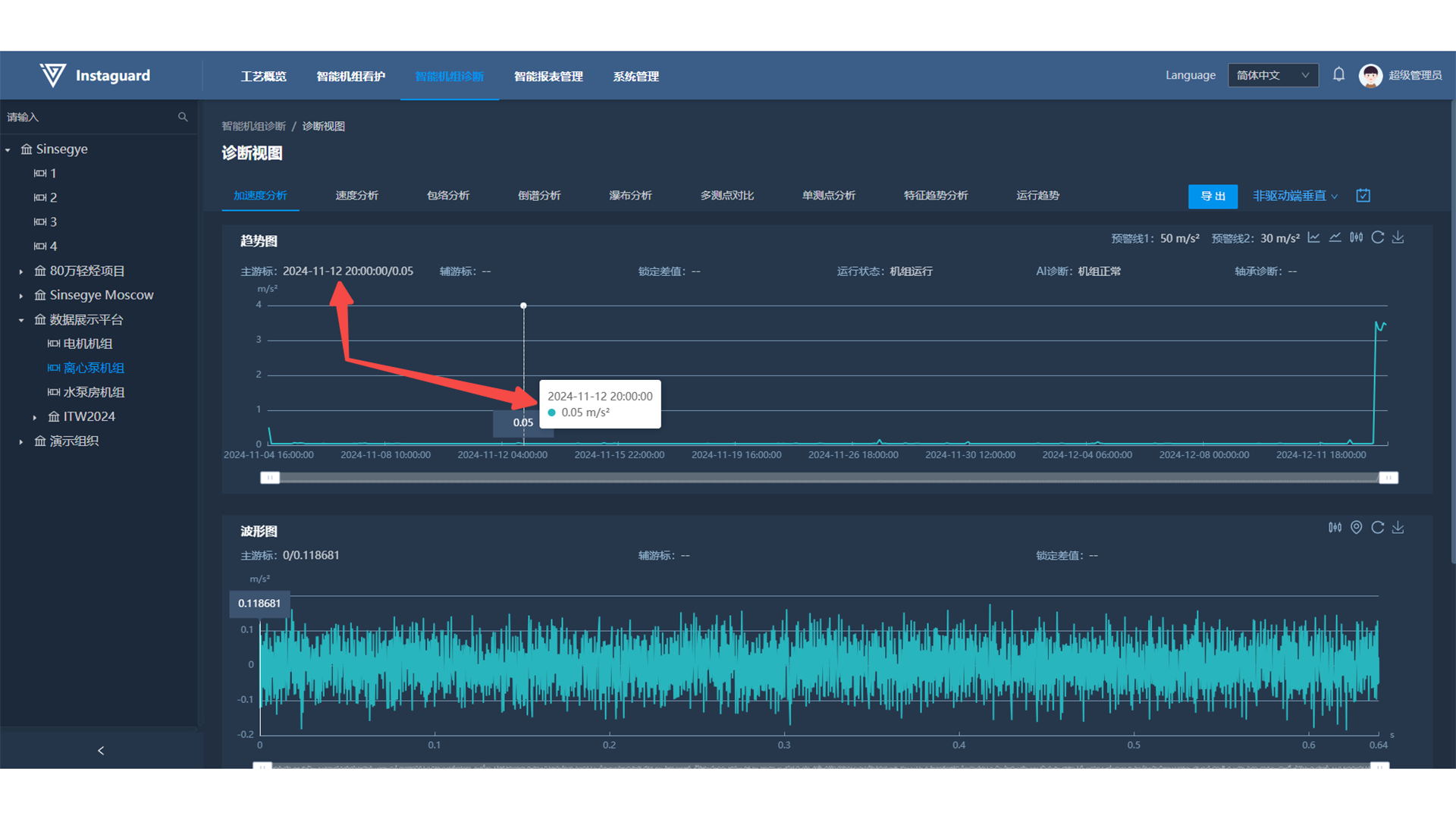Switch to the 瀑布分析 tab

pyautogui.click(x=630, y=196)
